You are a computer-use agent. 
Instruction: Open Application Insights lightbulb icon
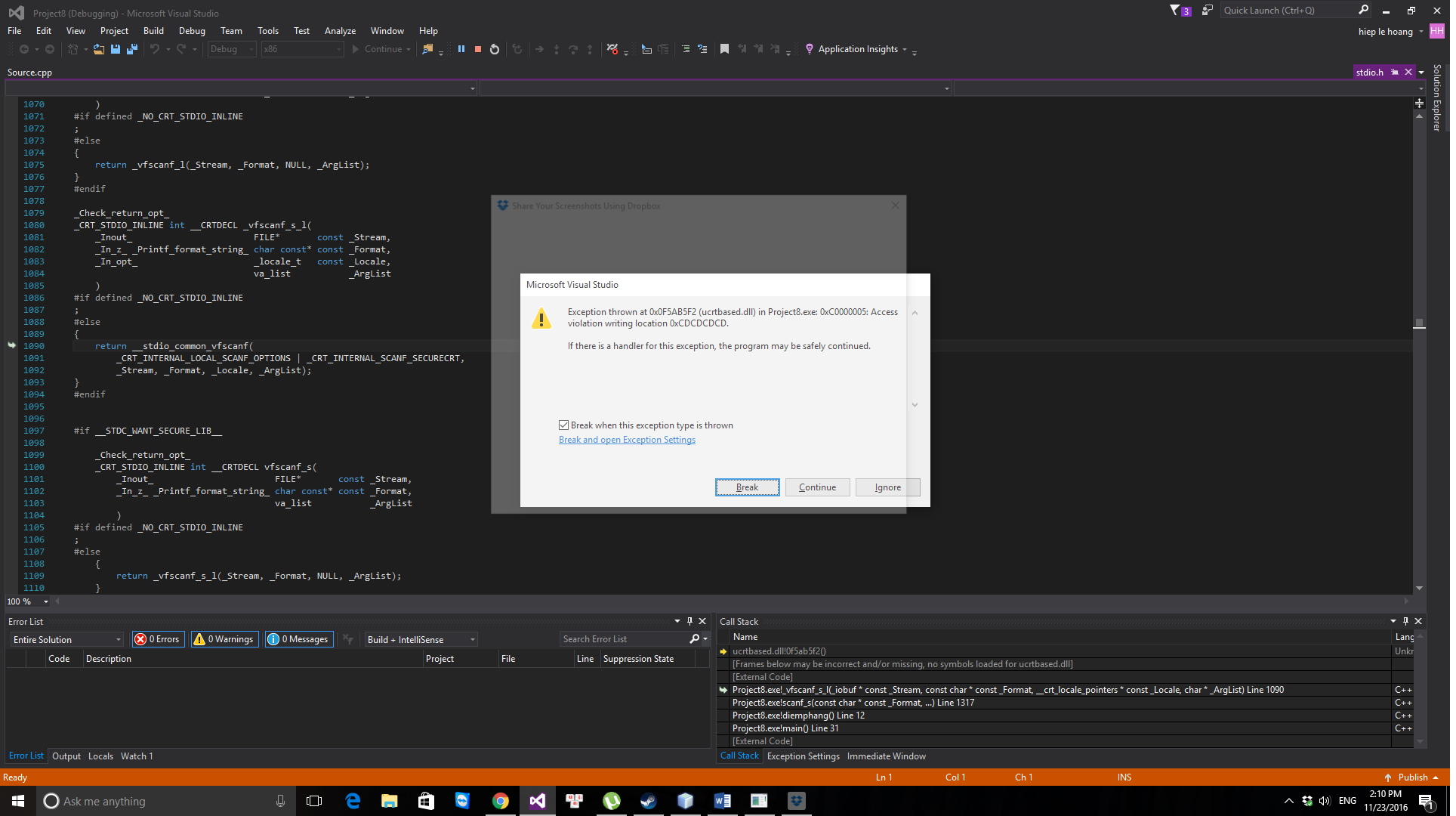click(810, 49)
